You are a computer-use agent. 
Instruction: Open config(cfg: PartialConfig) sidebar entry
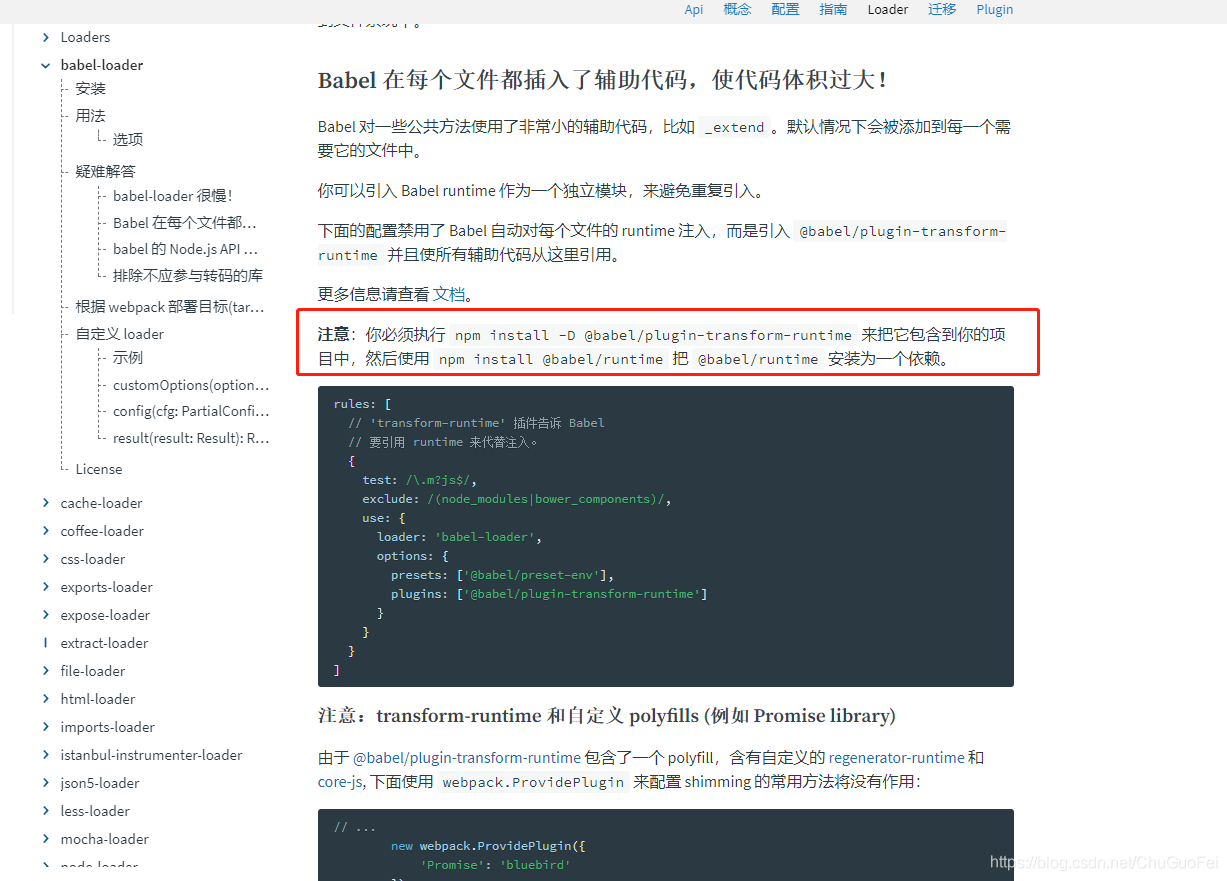tap(191, 411)
